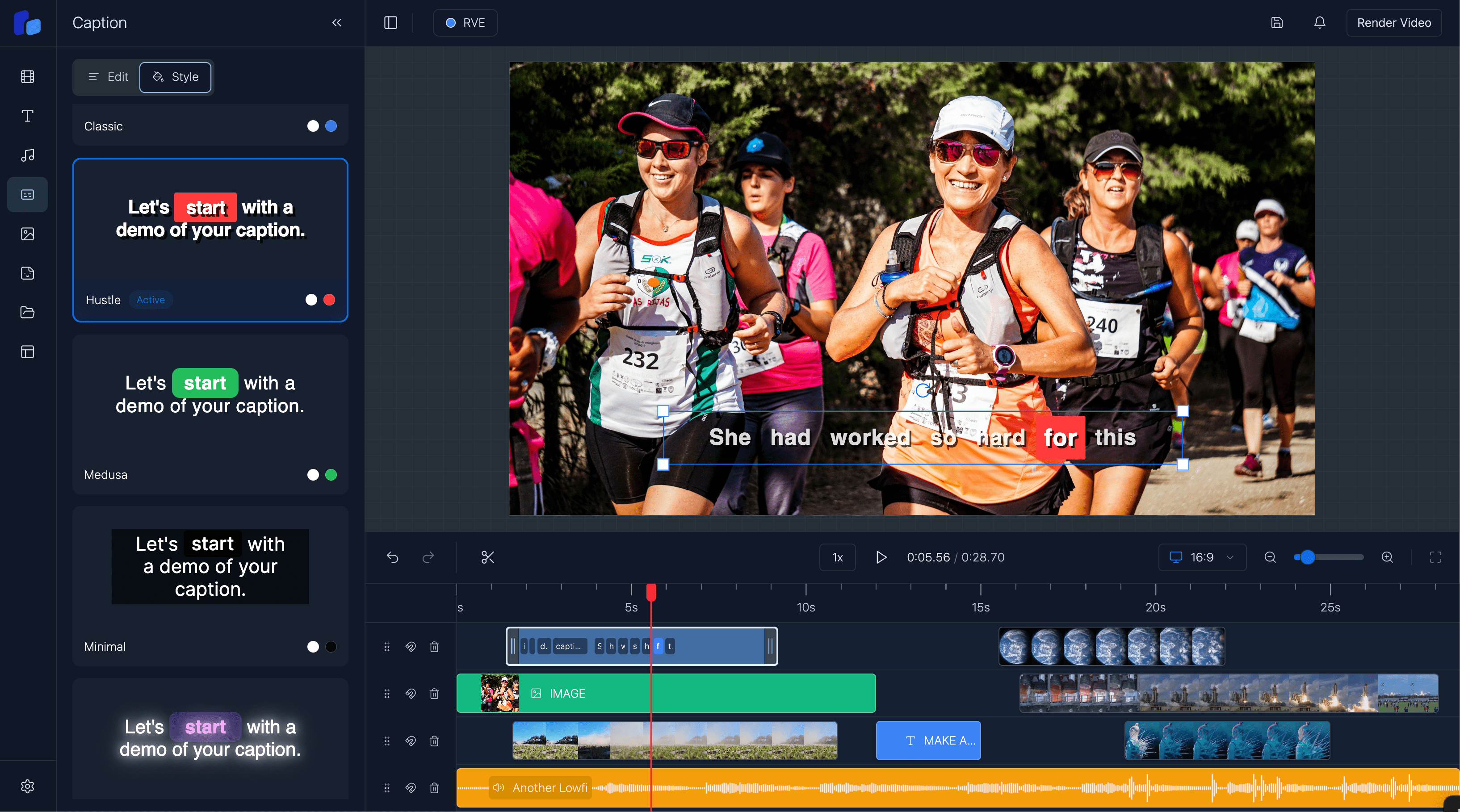Viewport: 1460px width, 812px height.
Task: Undo the last edit
Action: [x=393, y=557]
